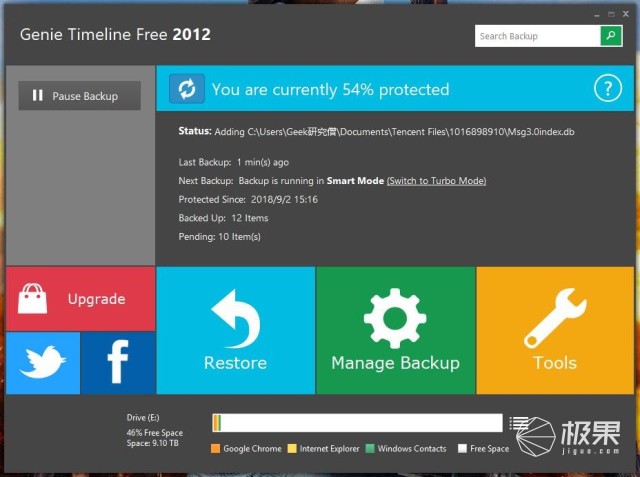Click the white Free Space legend swatch
The image size is (640, 477).
pos(462,448)
